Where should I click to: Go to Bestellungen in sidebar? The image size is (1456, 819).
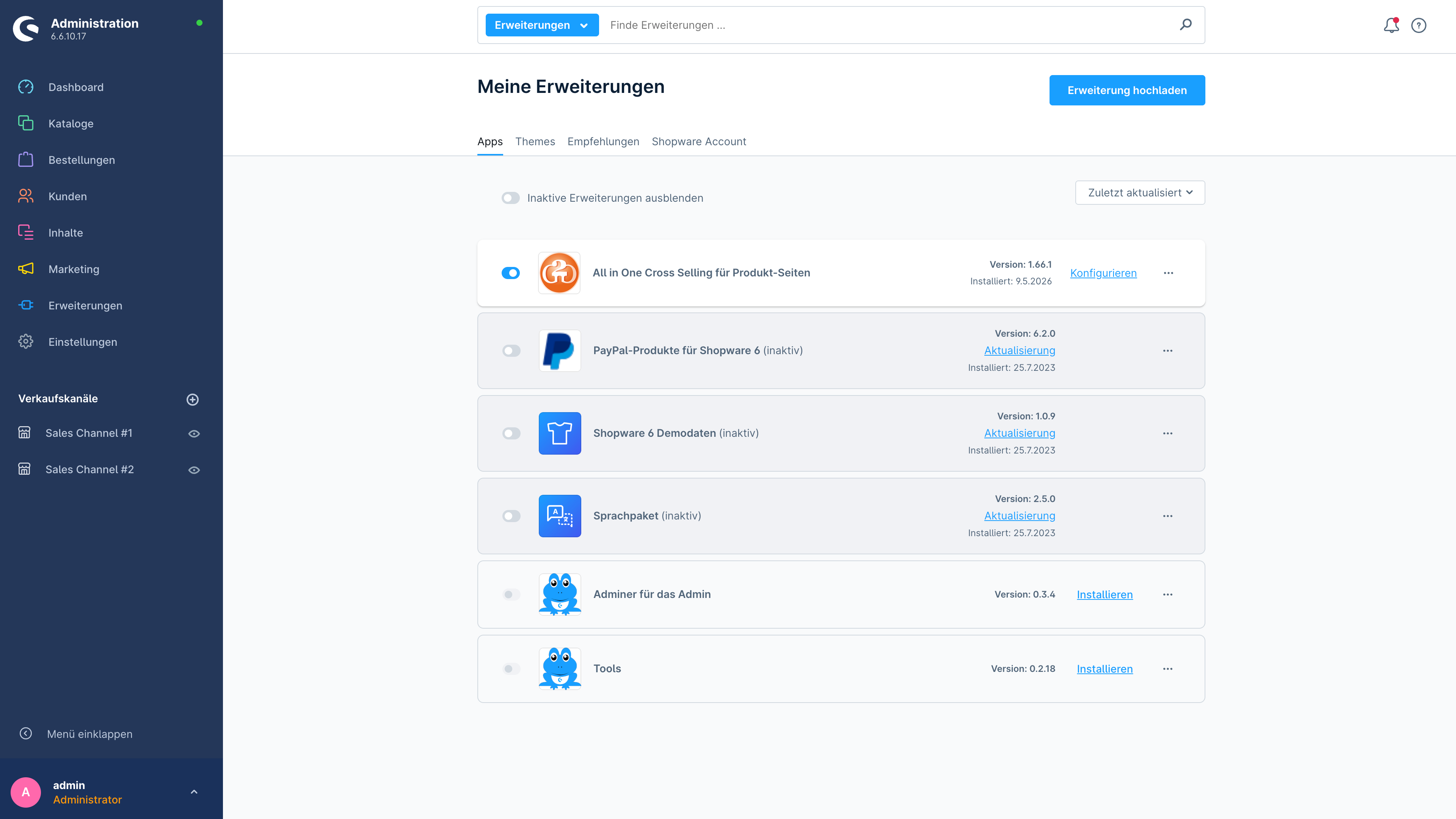82,160
